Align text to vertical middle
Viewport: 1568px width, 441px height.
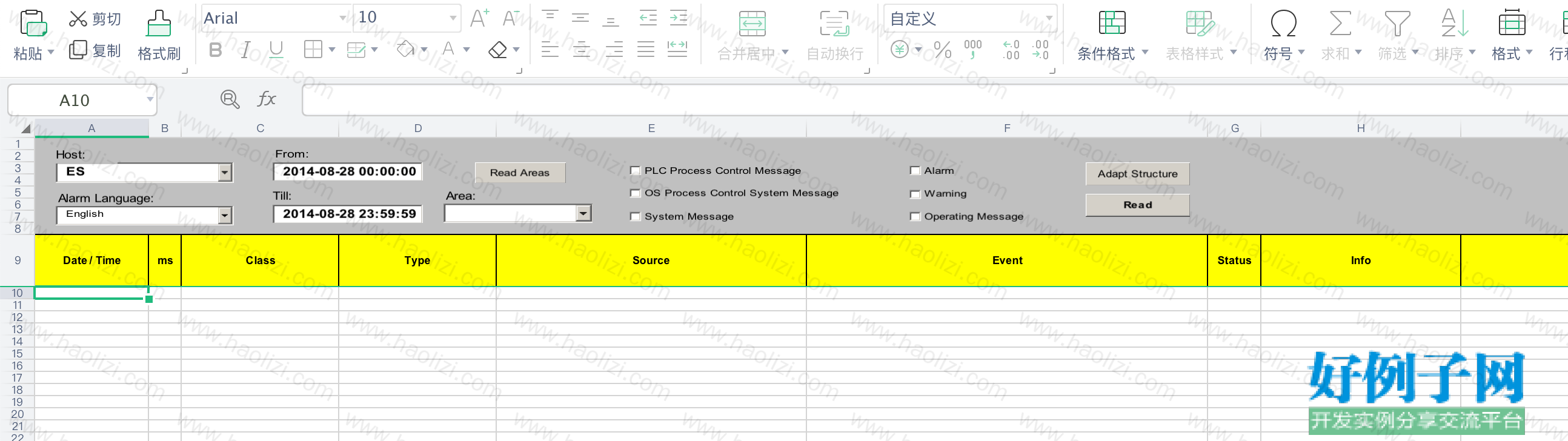pos(580,18)
